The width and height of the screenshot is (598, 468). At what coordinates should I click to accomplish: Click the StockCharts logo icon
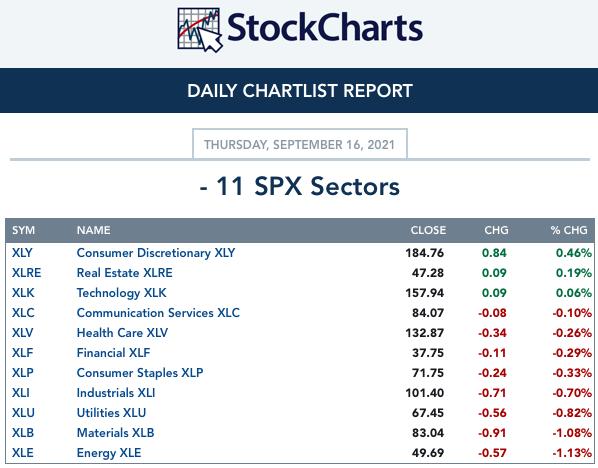coord(199,30)
